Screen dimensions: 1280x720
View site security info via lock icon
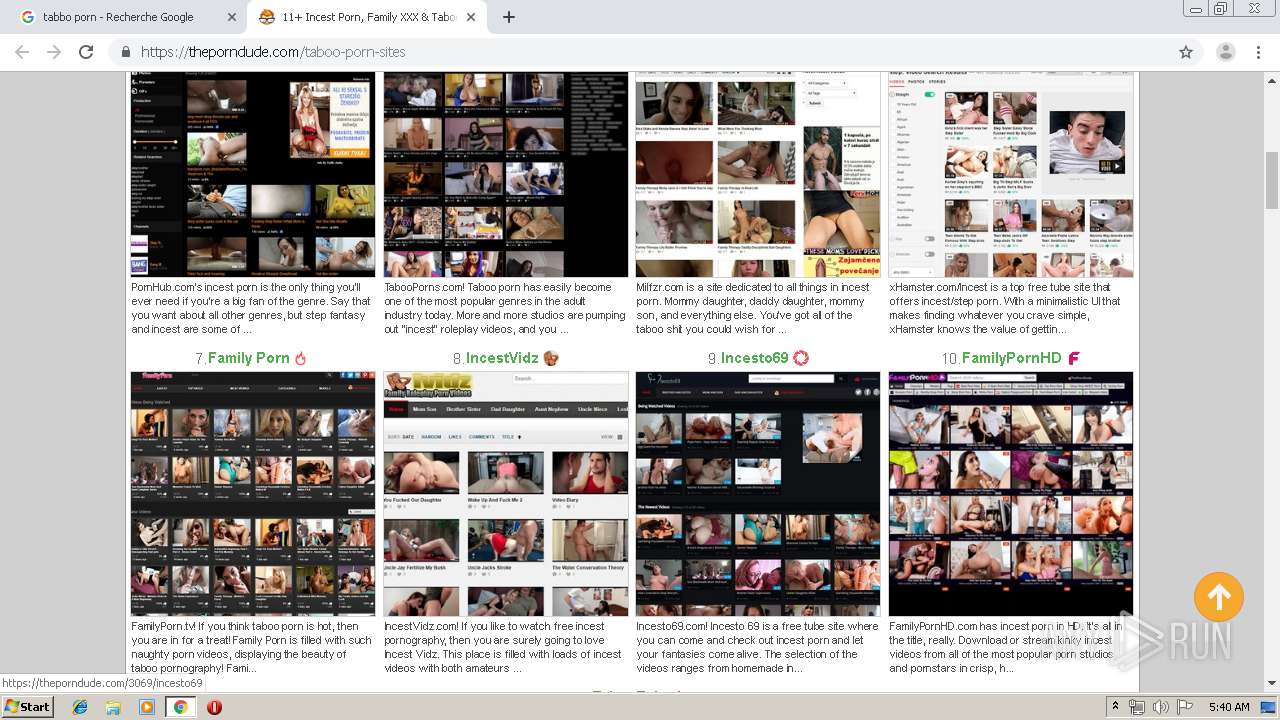[x=126, y=52]
